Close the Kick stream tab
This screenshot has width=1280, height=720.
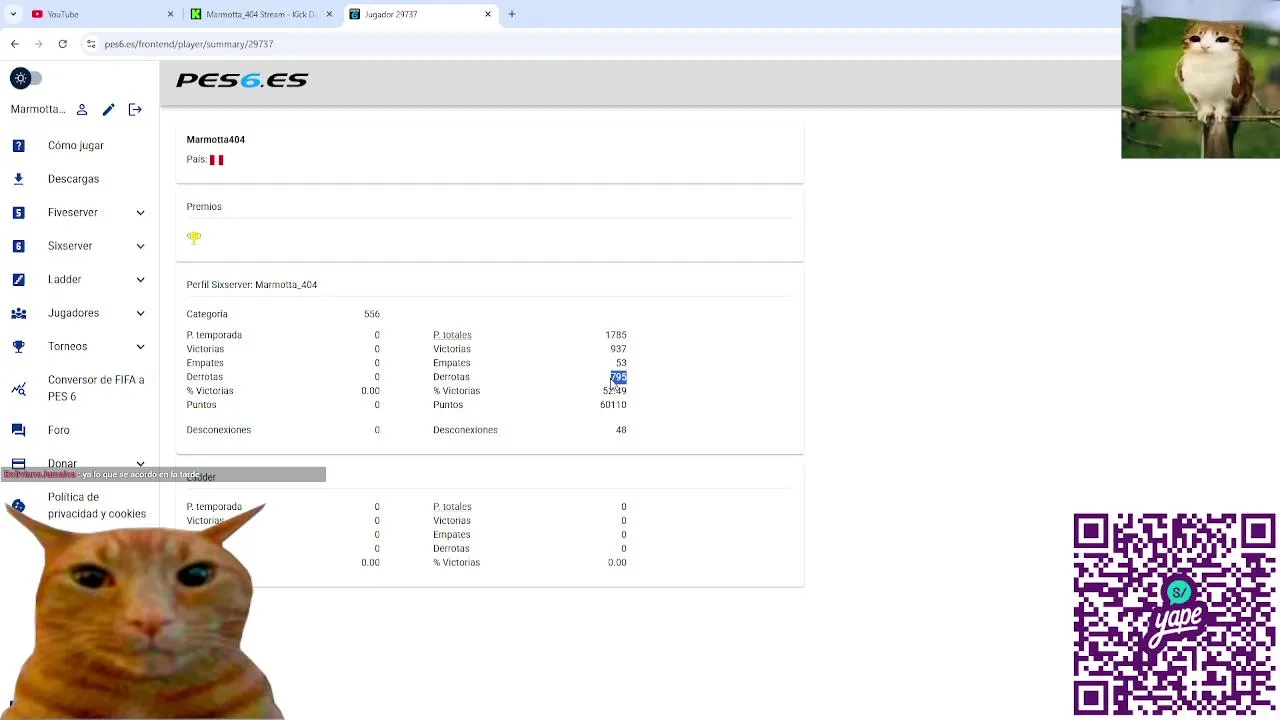point(329,14)
